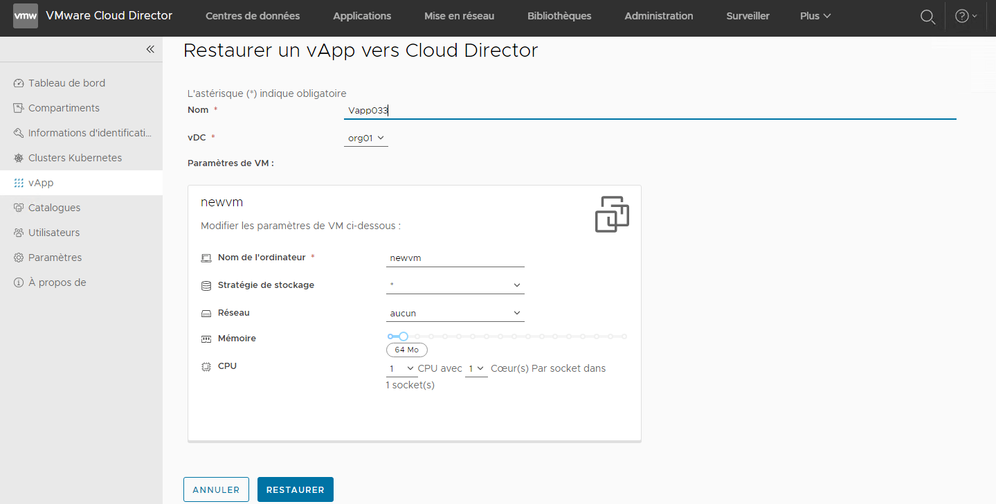
Task: Click the storage icon beside Stratégie de stockage
Action: point(206,286)
